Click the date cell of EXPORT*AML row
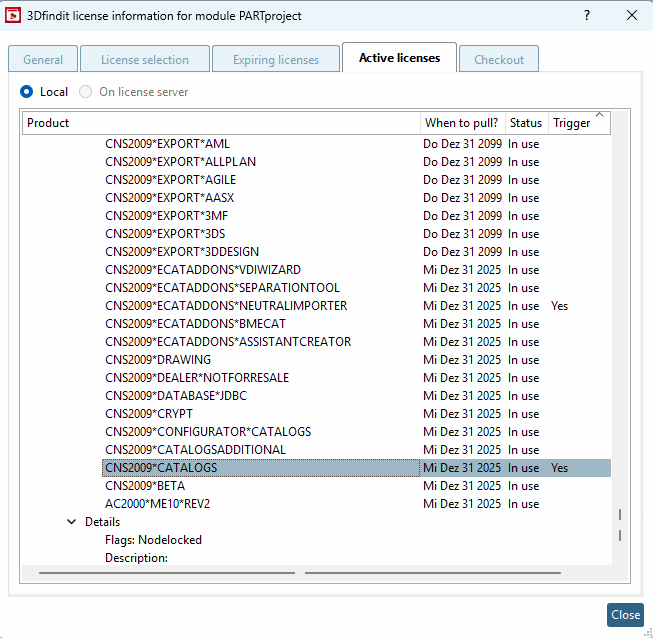Viewport: 653px width, 638px height. tap(462, 144)
